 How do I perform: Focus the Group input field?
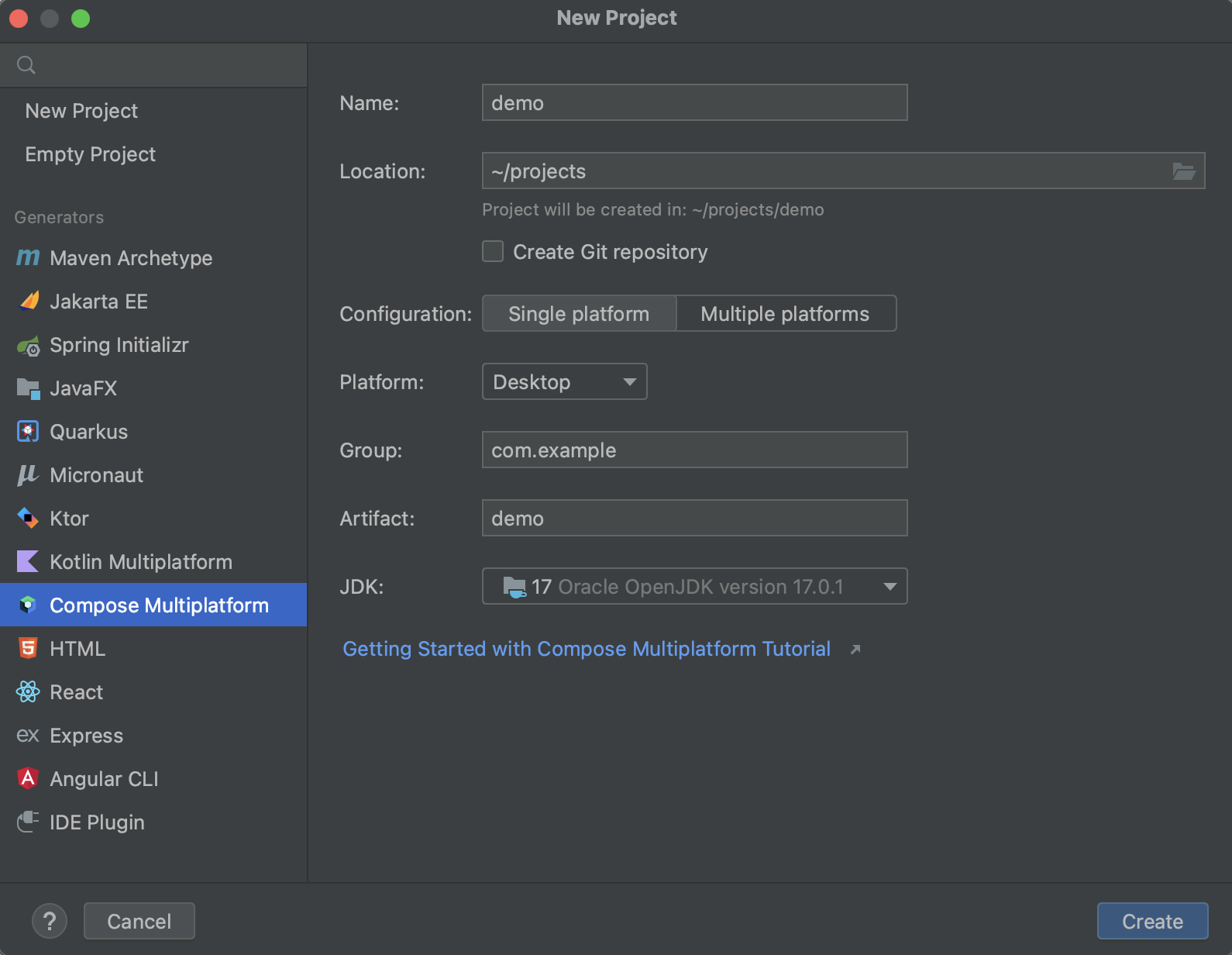click(695, 450)
